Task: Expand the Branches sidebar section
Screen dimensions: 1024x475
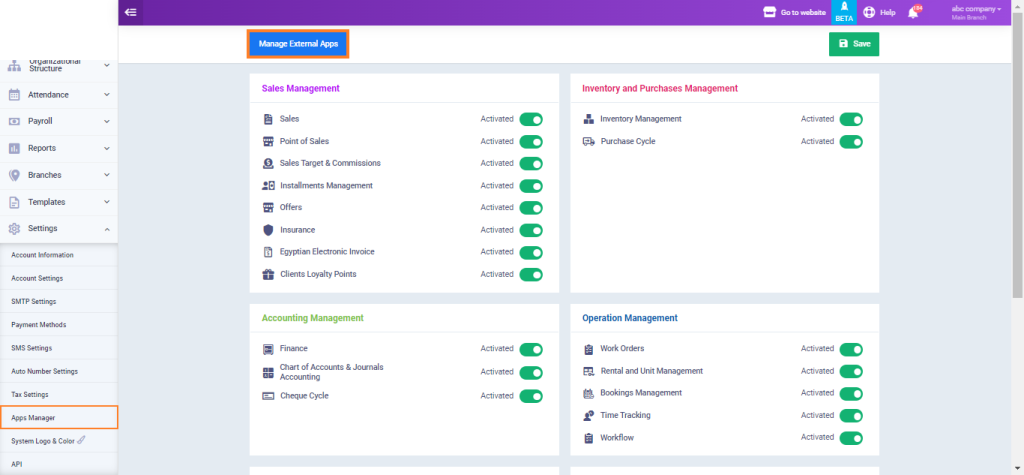Action: coord(59,175)
